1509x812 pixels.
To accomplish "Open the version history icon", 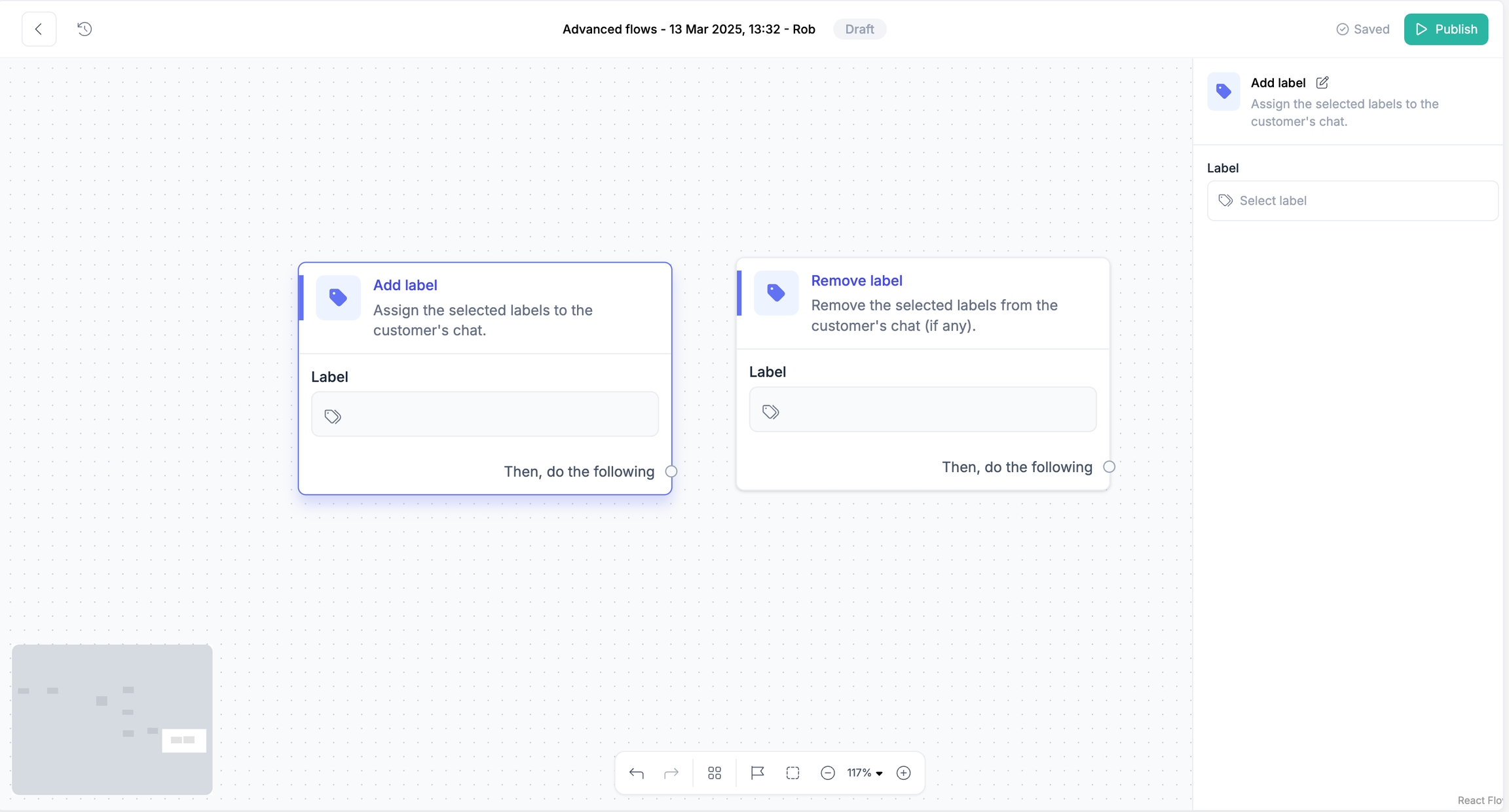I will 84,29.
